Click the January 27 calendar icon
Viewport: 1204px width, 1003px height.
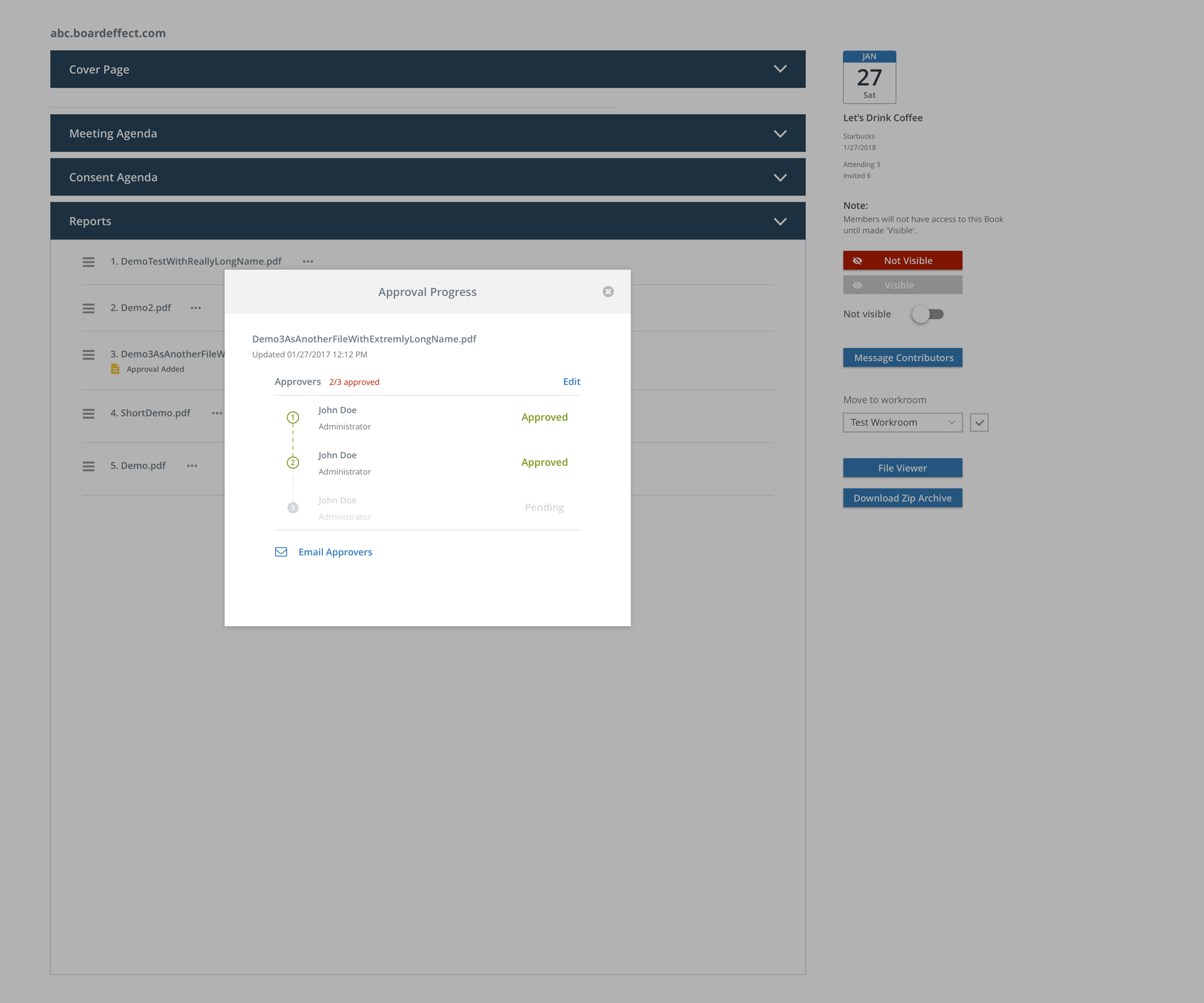click(x=869, y=77)
